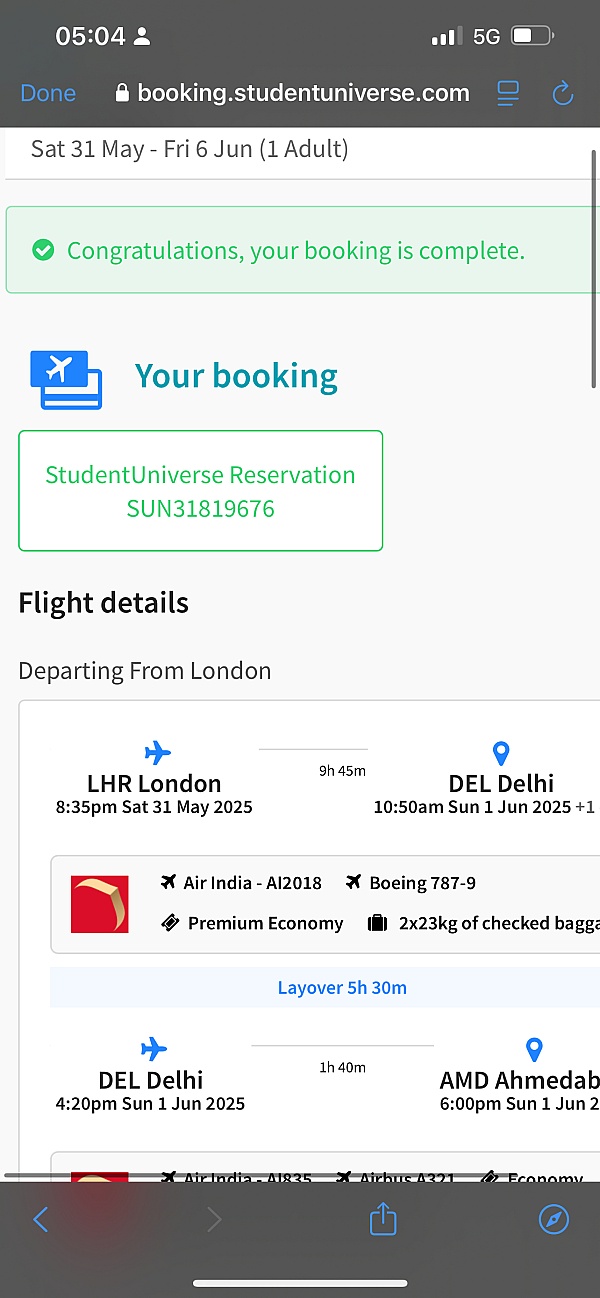The width and height of the screenshot is (600, 1298).
Task: Open the reader view icon
Action: (x=508, y=93)
